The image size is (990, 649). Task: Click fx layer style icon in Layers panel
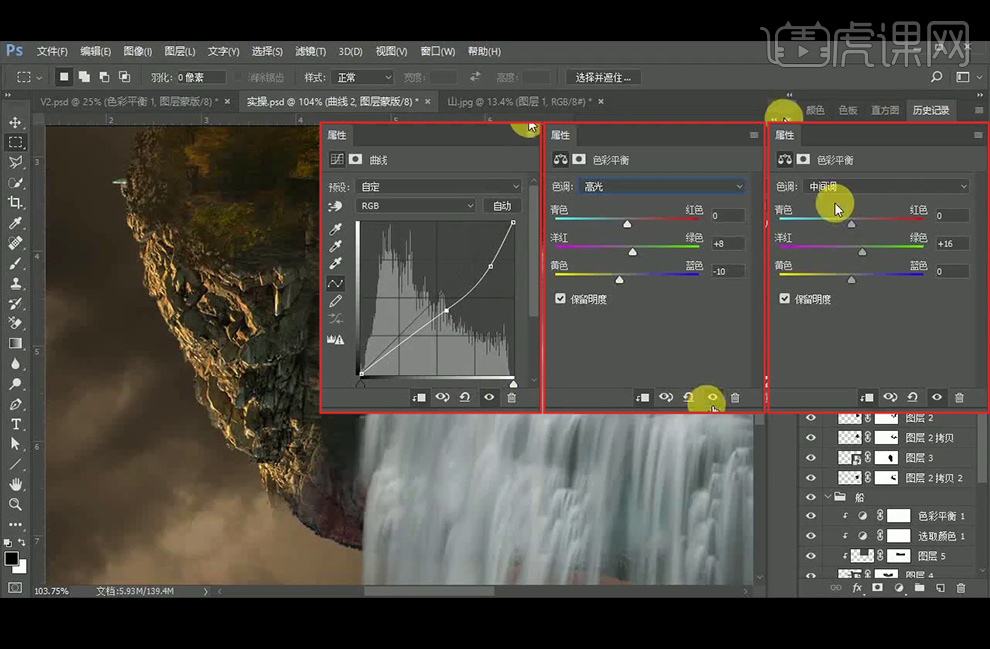(857, 588)
